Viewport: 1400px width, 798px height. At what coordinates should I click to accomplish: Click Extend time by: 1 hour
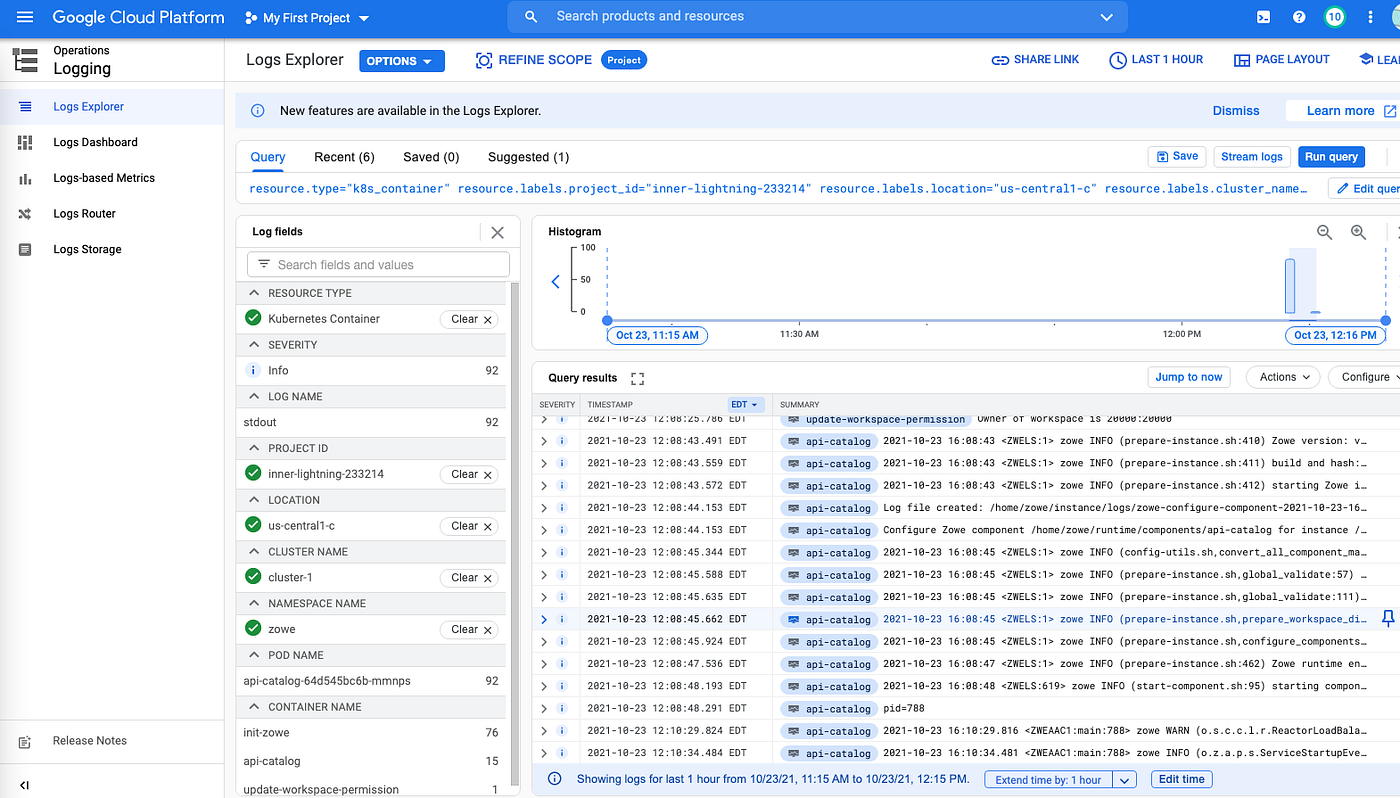pyautogui.click(x=1049, y=780)
